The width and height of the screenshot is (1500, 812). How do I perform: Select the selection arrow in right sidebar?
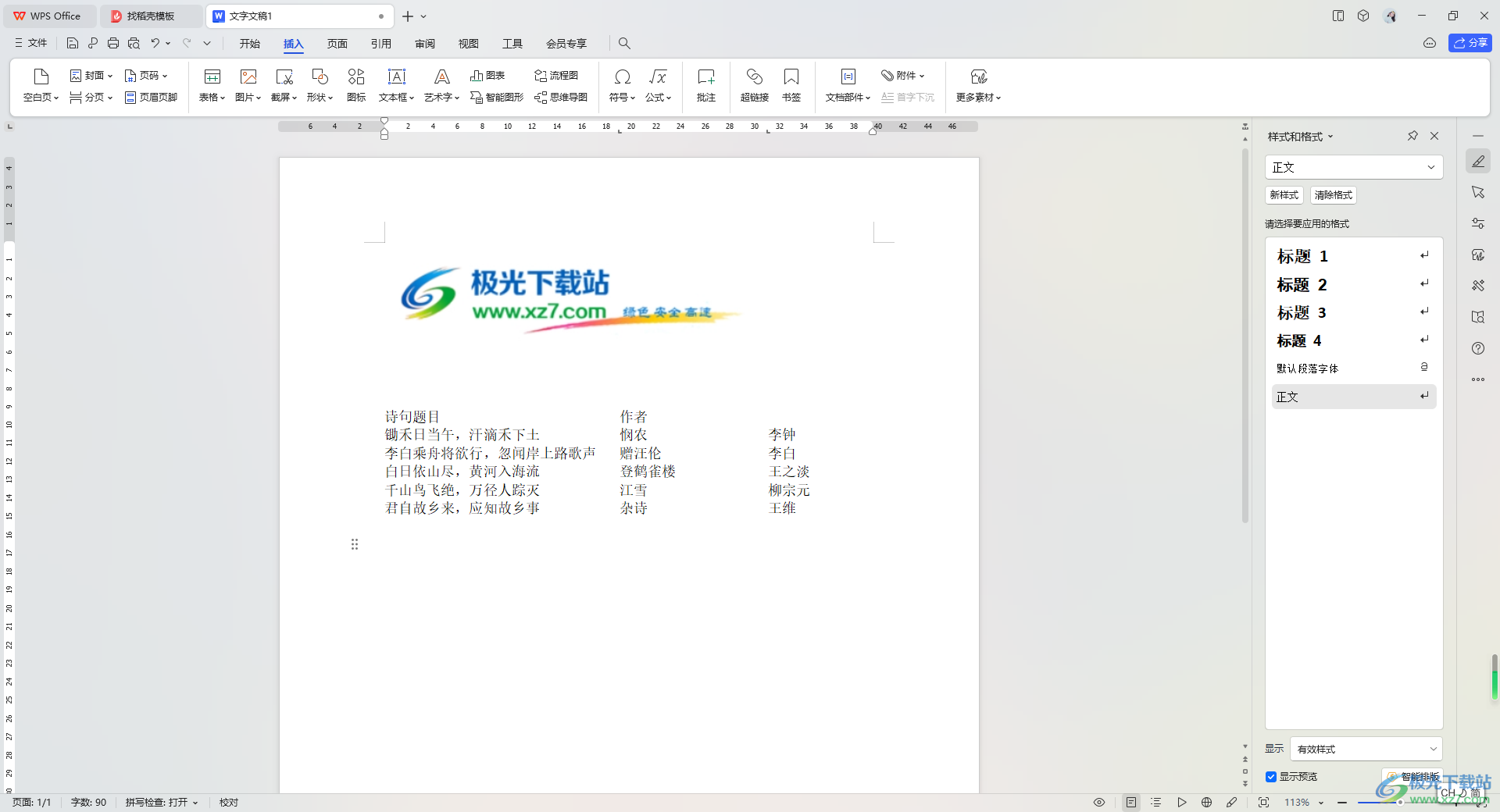pos(1478,192)
